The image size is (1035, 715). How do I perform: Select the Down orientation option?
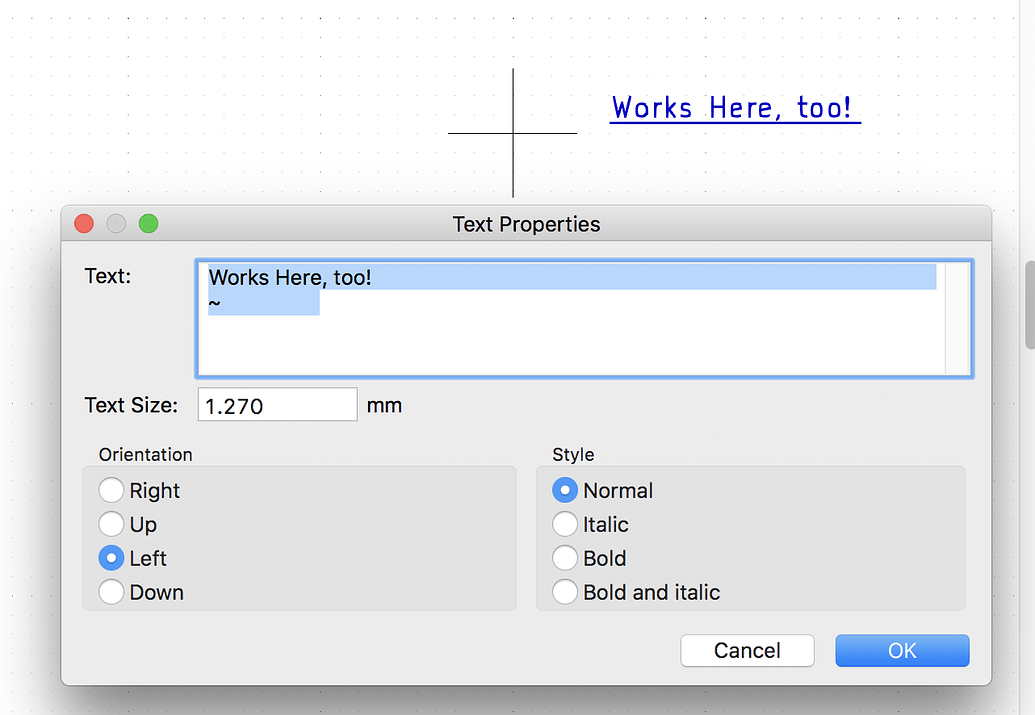(x=112, y=592)
